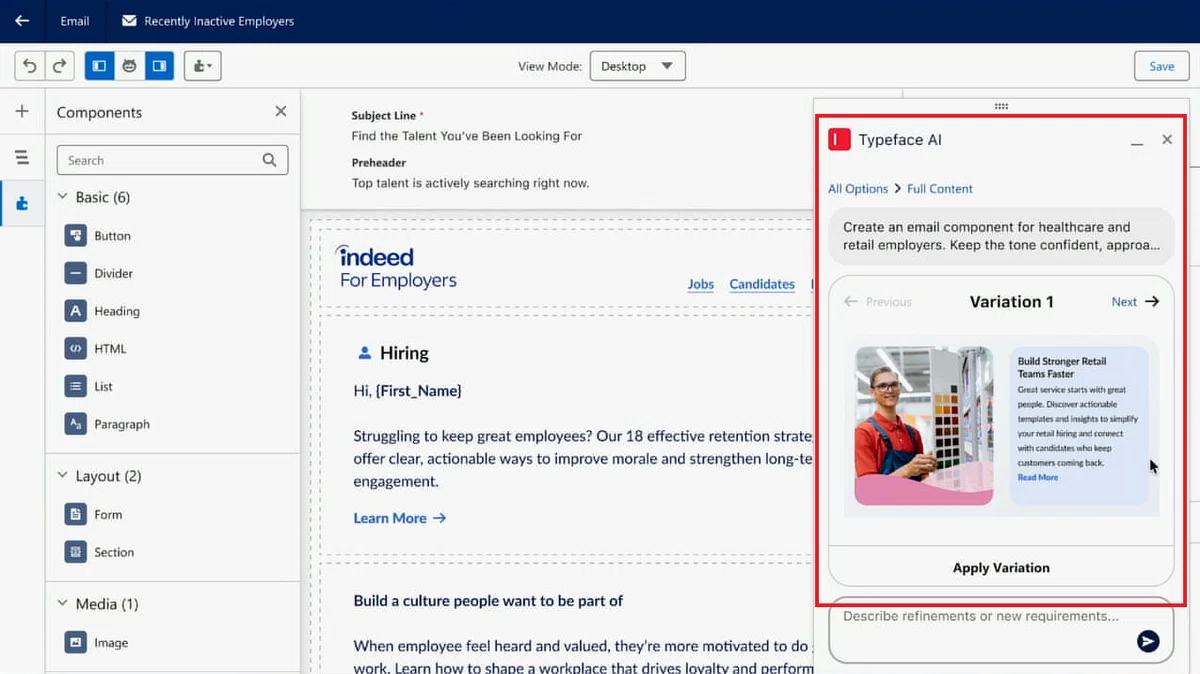1200x674 pixels.
Task: Click the Full Content breadcrumb
Action: click(940, 189)
